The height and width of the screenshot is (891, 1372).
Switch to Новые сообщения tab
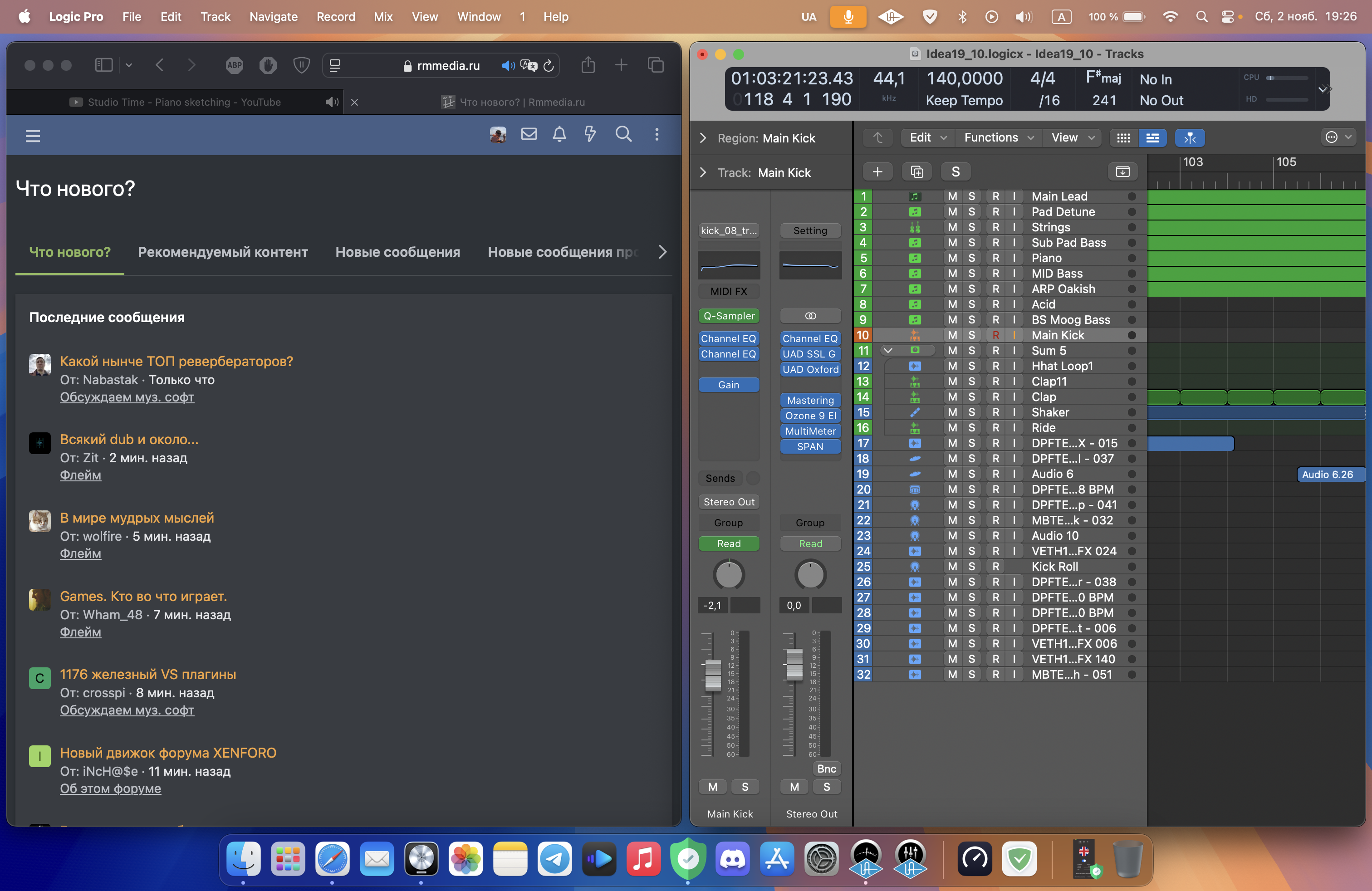[398, 252]
